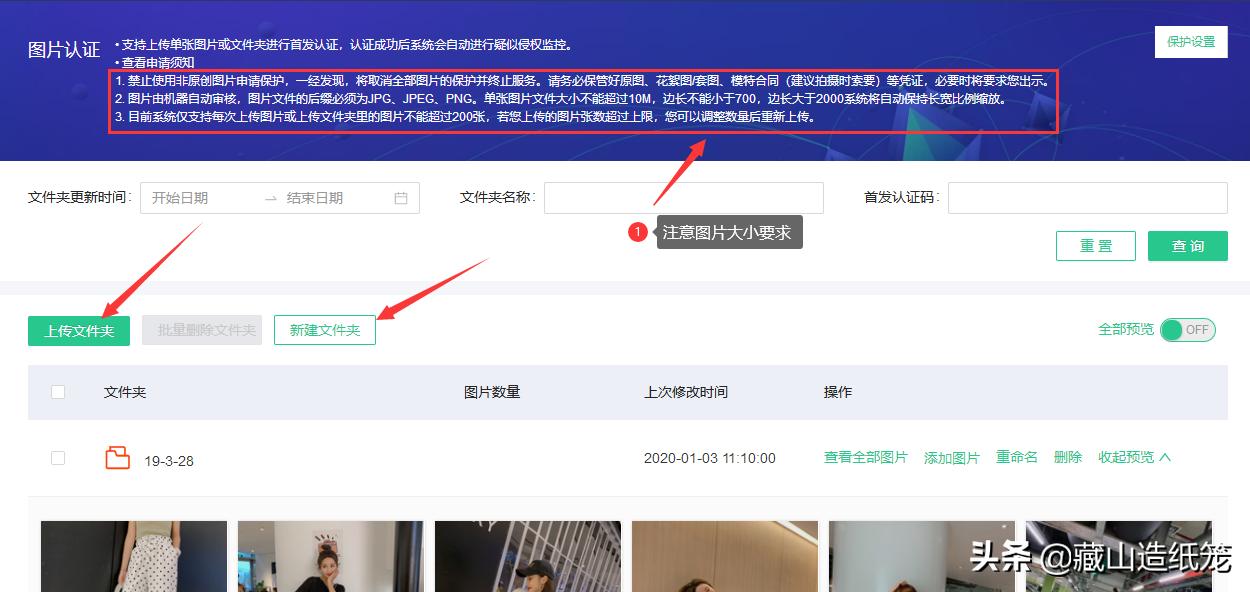
Task: Toggle the 全部预览 switch to ON
Action: click(x=1187, y=329)
